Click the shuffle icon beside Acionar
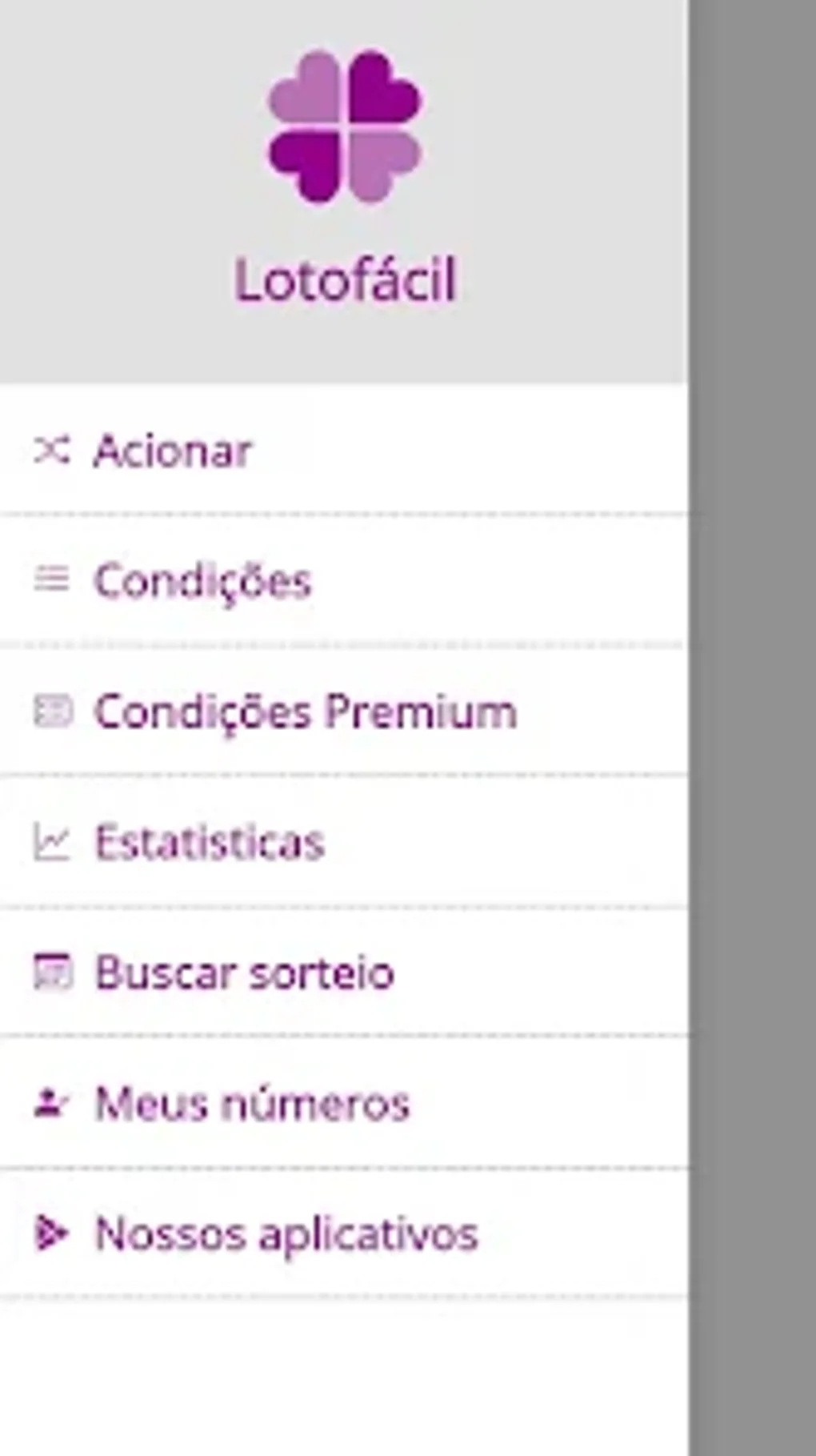This screenshot has height=1456, width=816. click(x=52, y=450)
